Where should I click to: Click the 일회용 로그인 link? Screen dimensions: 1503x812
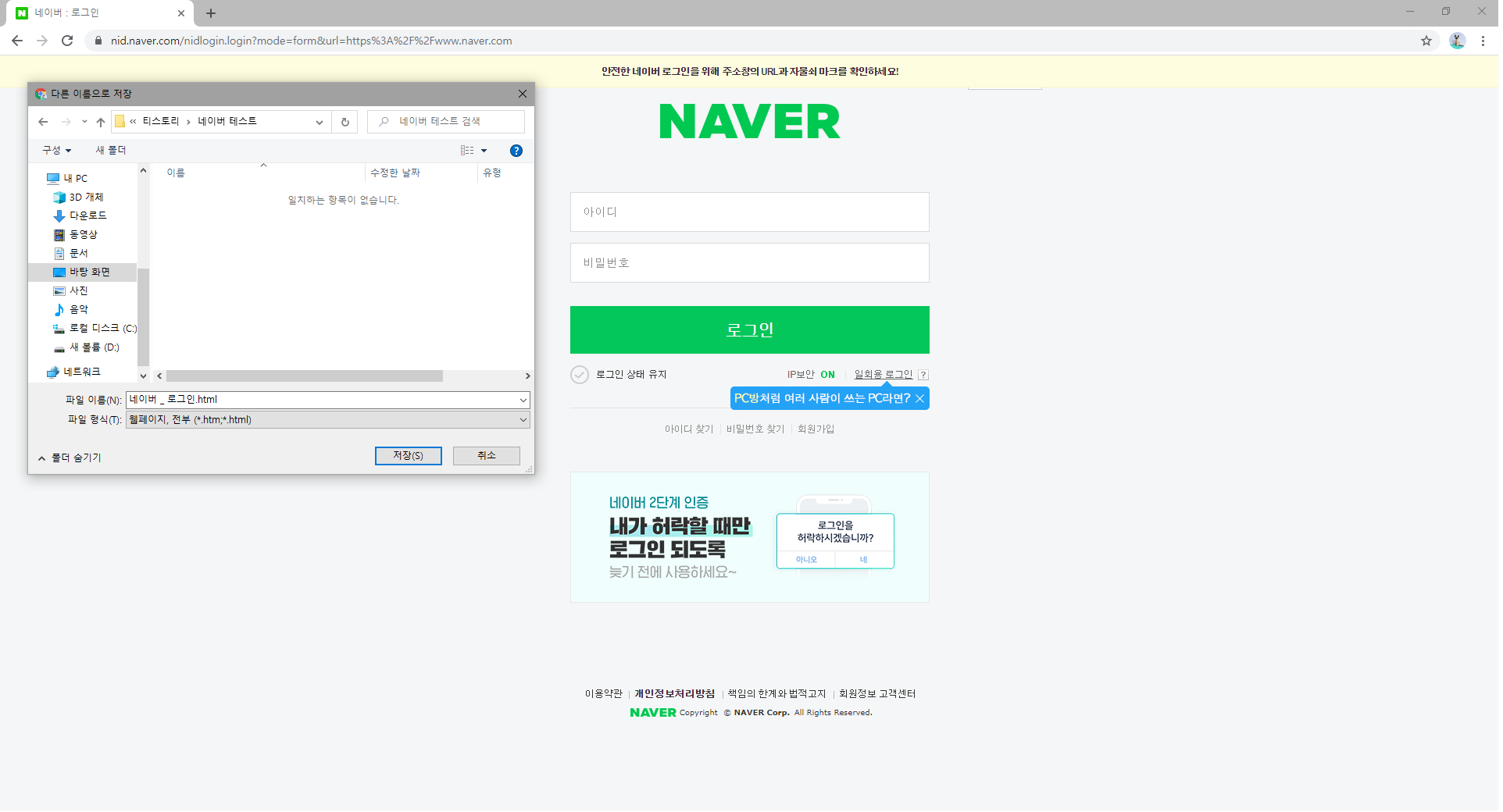[884, 375]
